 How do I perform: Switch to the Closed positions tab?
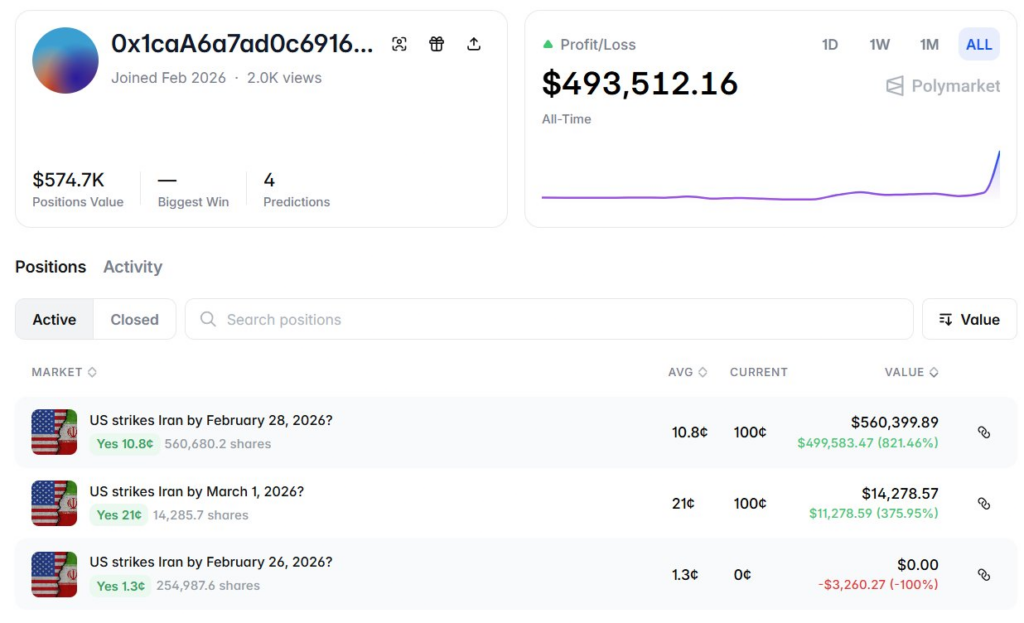[x=134, y=319]
